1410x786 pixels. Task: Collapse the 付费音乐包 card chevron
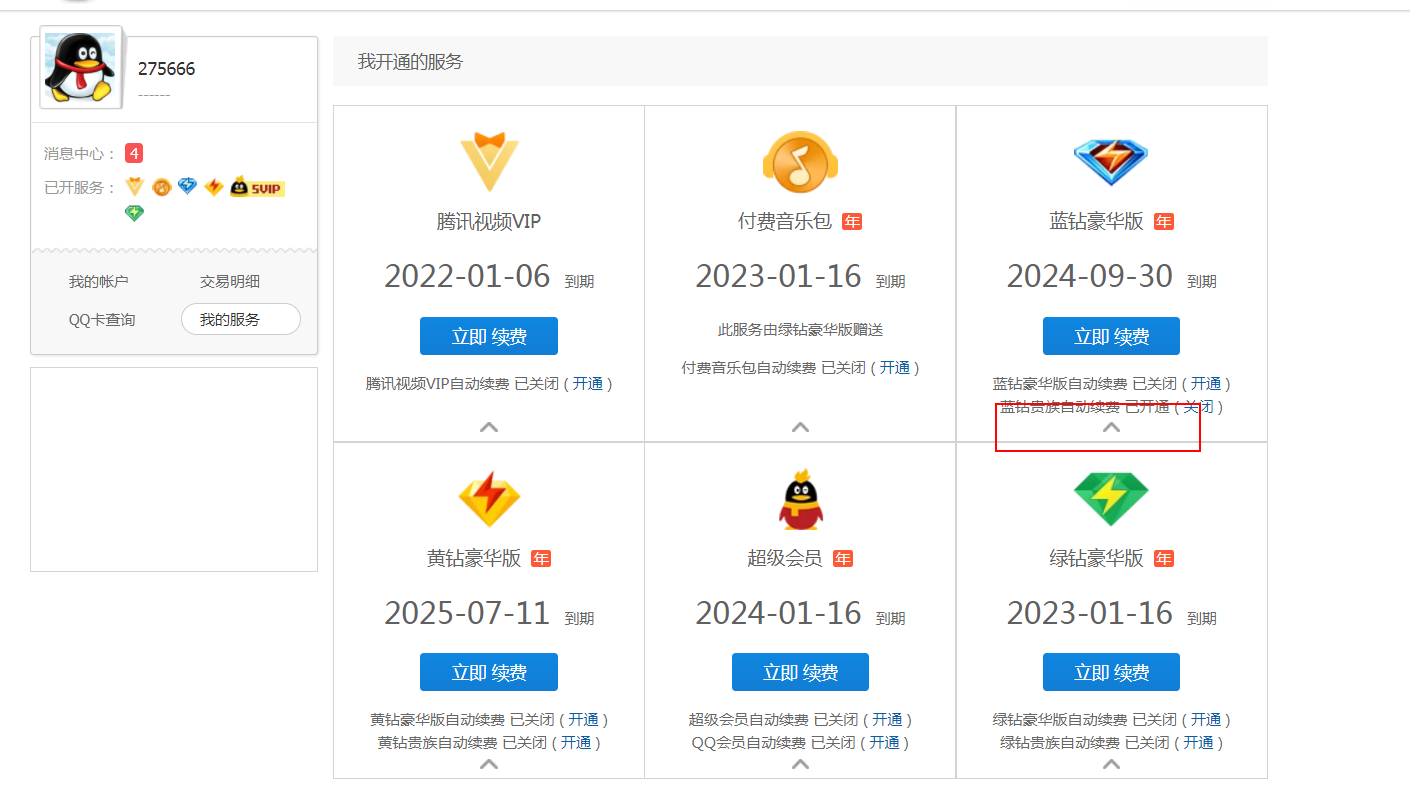tap(800, 427)
